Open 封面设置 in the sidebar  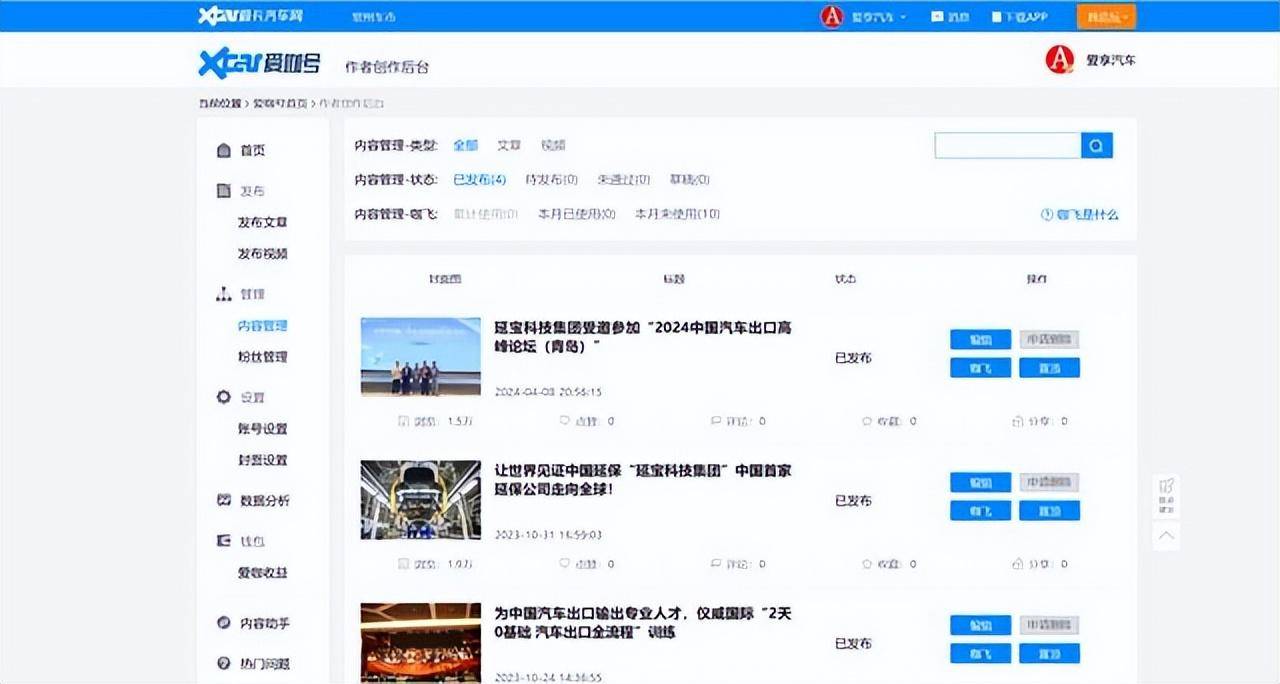point(262,460)
